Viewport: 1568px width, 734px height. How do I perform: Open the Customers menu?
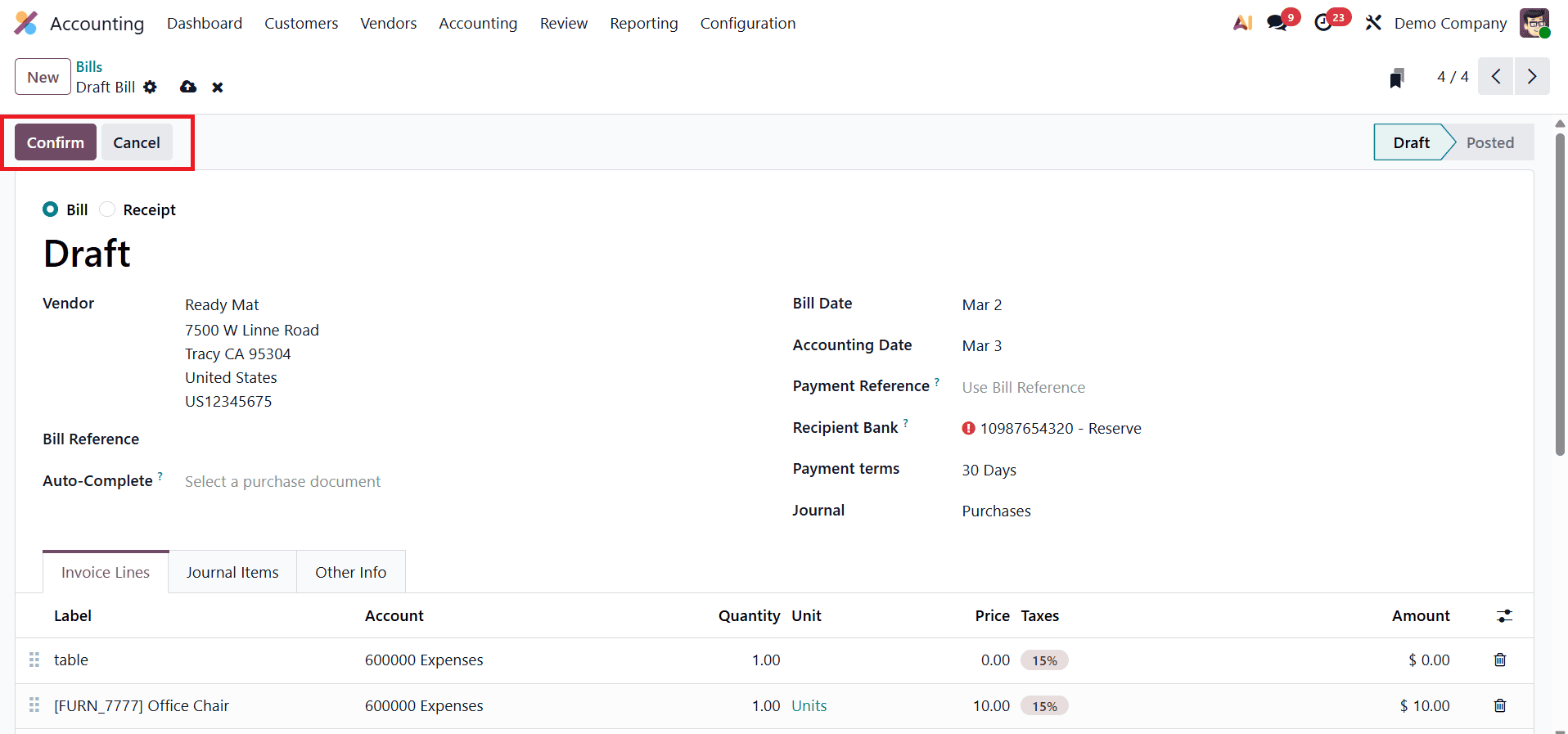coord(301,23)
